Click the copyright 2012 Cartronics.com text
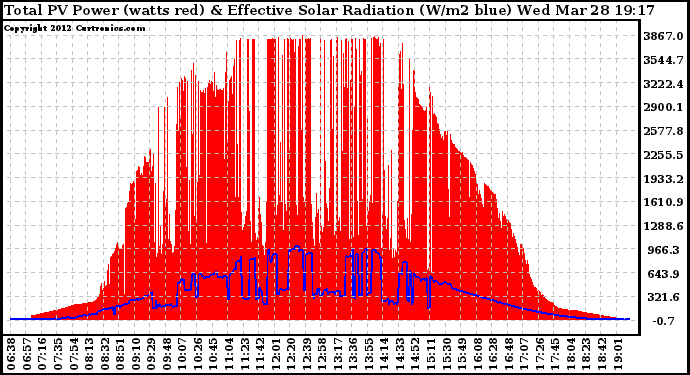 click(x=75, y=28)
